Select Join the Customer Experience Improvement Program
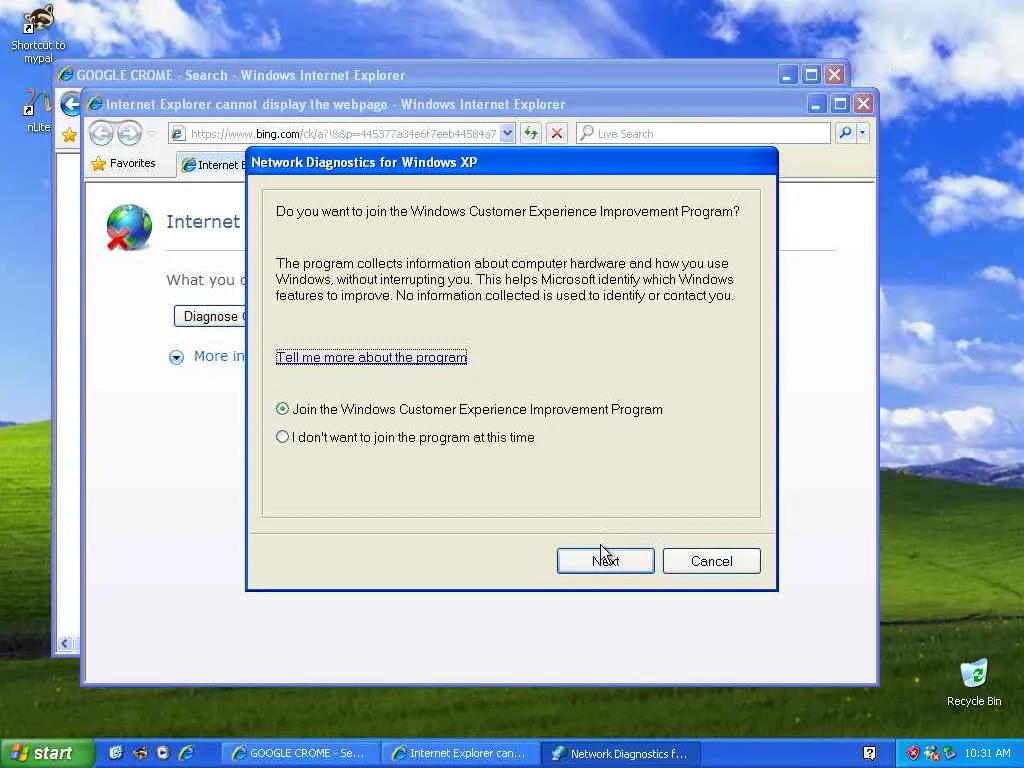This screenshot has height=768, width=1024. click(x=469, y=409)
